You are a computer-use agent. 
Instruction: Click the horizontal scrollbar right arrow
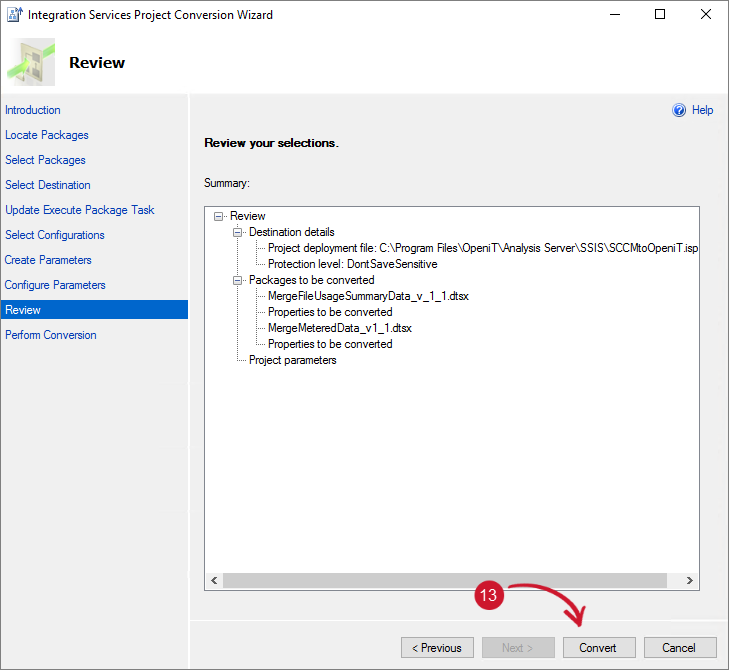pos(690,580)
